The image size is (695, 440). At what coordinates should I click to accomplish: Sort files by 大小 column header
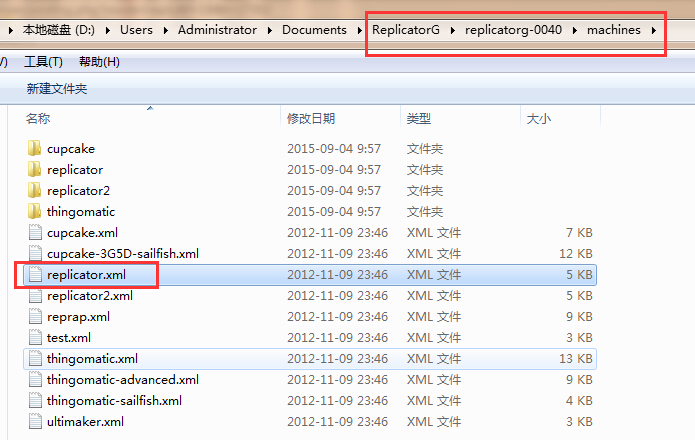[x=538, y=118]
